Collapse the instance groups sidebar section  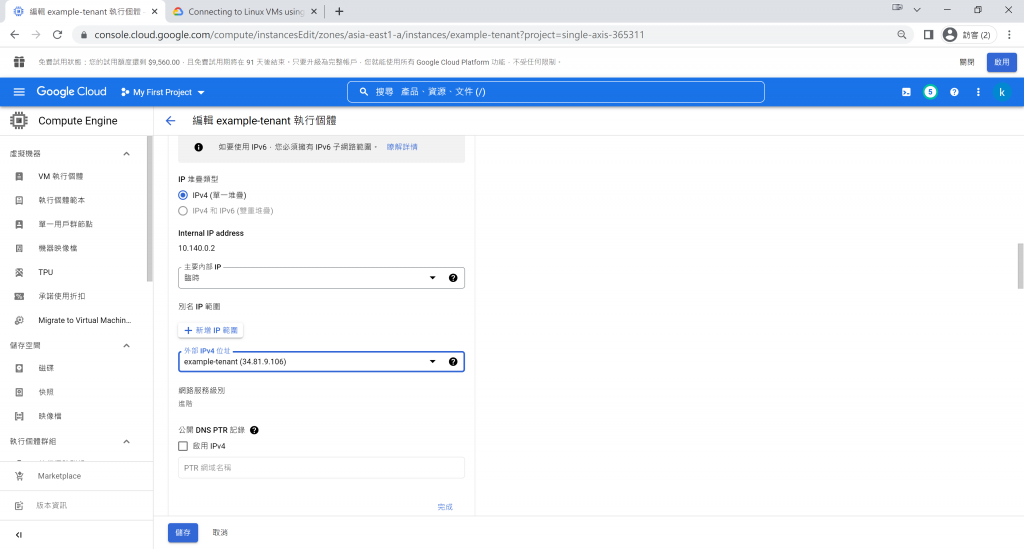(127, 441)
